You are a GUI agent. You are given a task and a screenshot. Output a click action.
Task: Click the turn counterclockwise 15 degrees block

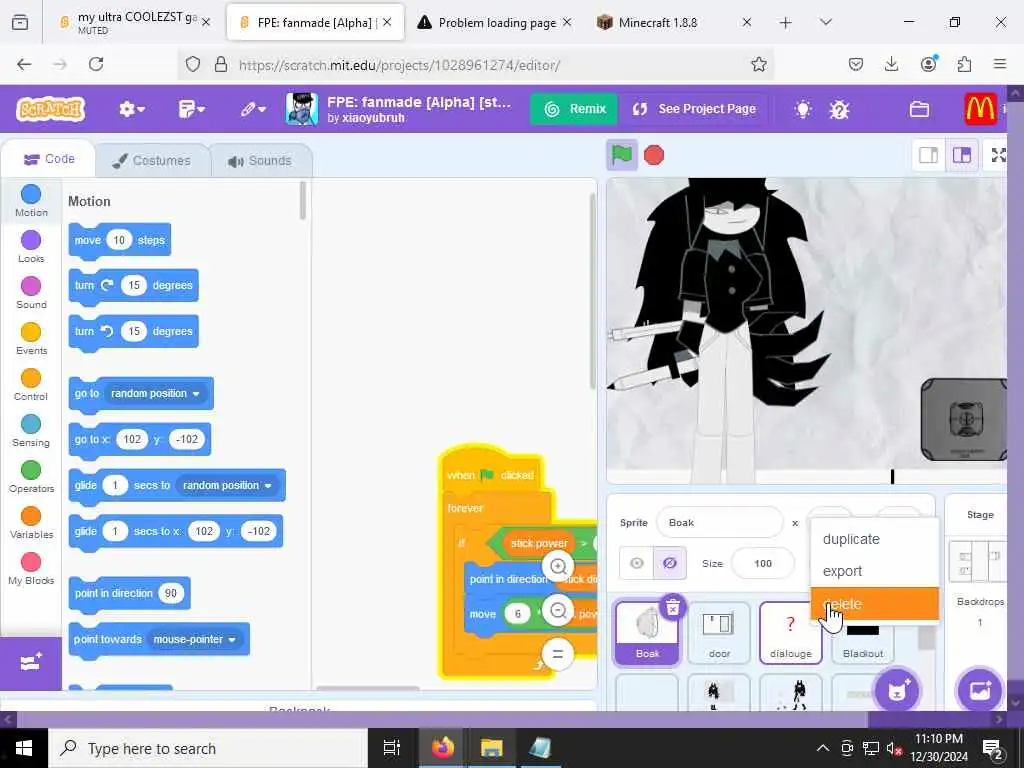pos(133,331)
